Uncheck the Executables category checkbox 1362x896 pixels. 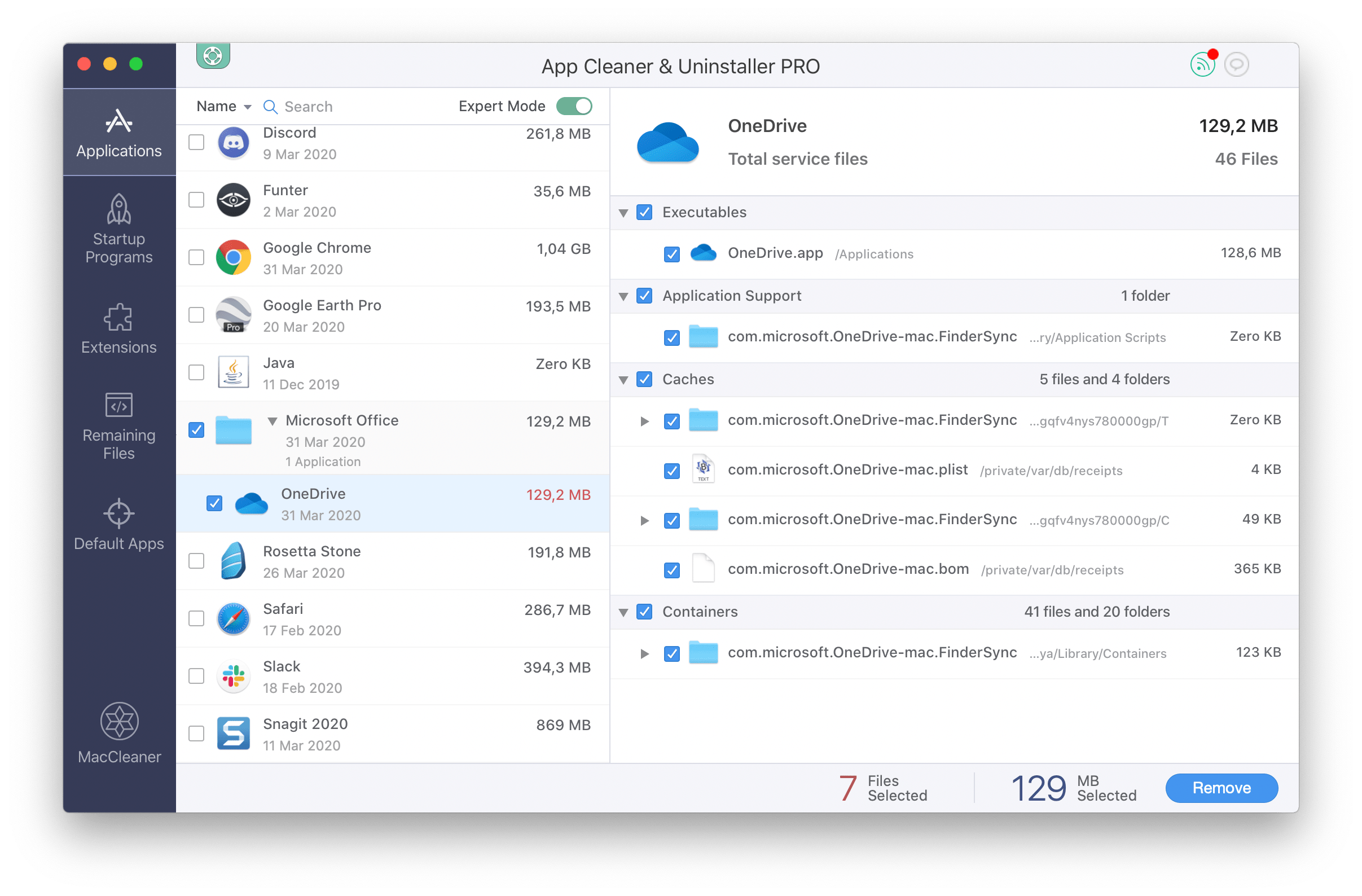coord(645,211)
